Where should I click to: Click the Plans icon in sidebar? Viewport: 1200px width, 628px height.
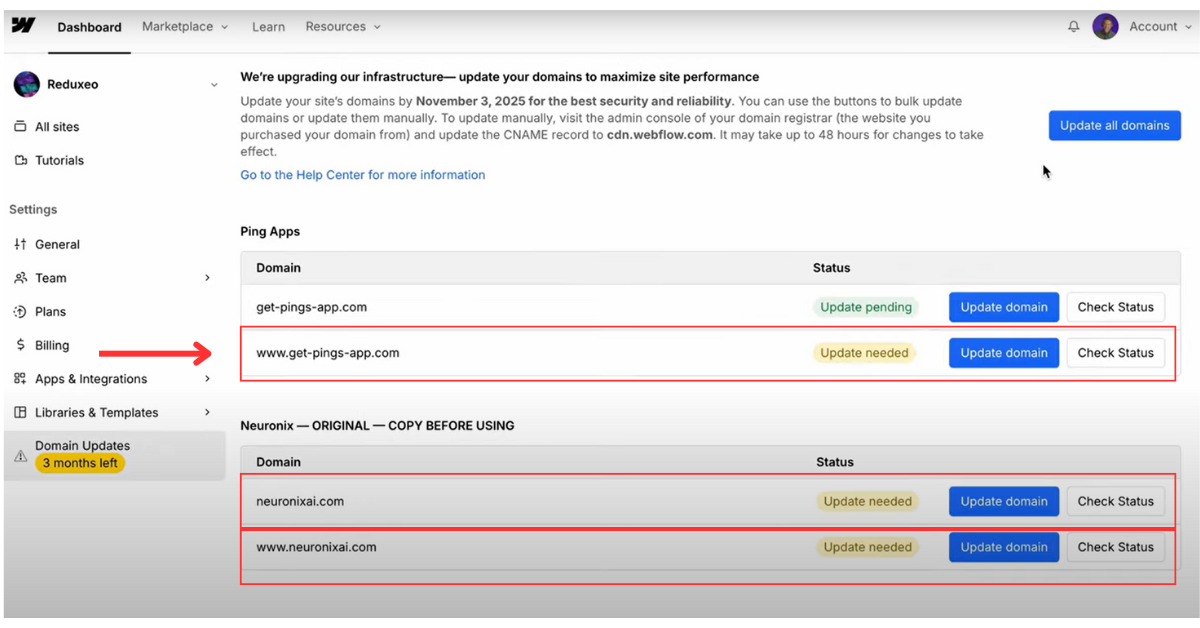click(20, 312)
